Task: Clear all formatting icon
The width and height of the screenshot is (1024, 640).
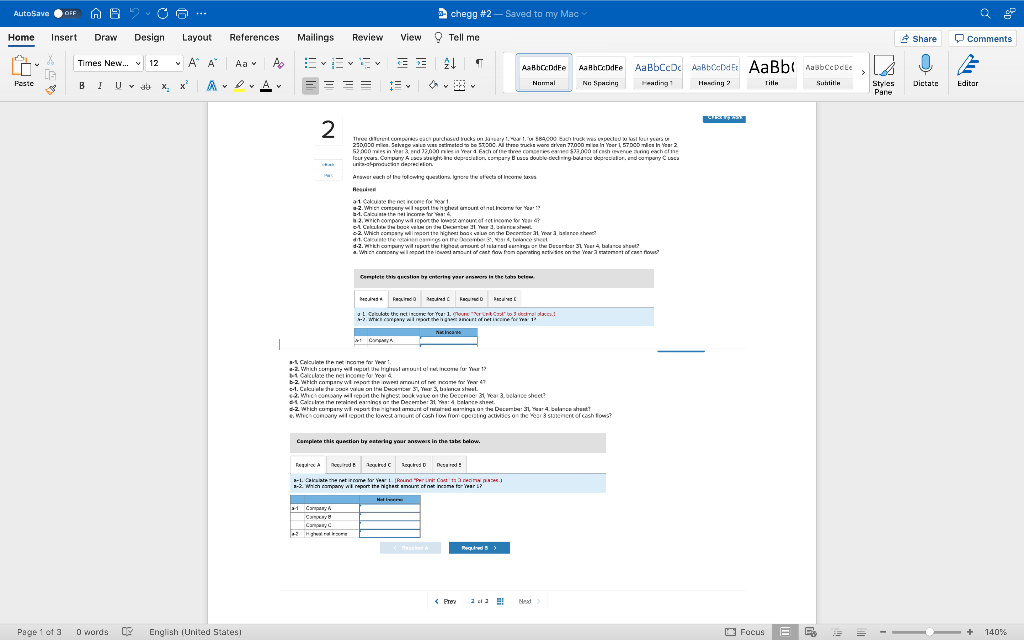Action: point(278,63)
